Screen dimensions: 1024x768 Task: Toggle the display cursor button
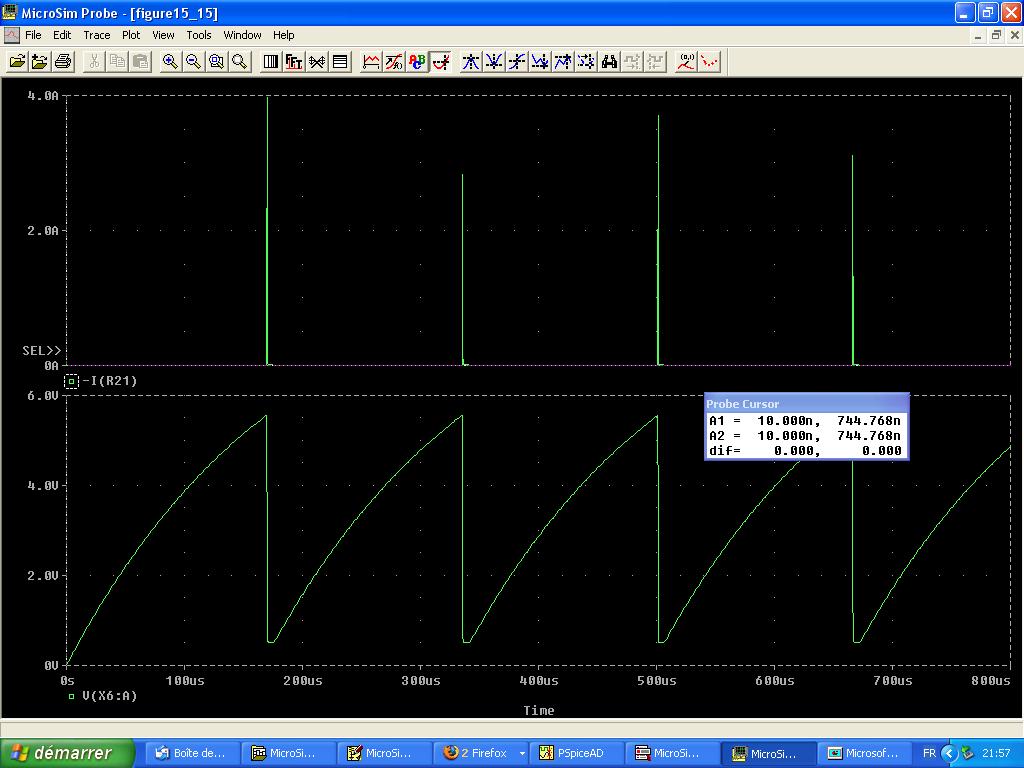click(441, 62)
